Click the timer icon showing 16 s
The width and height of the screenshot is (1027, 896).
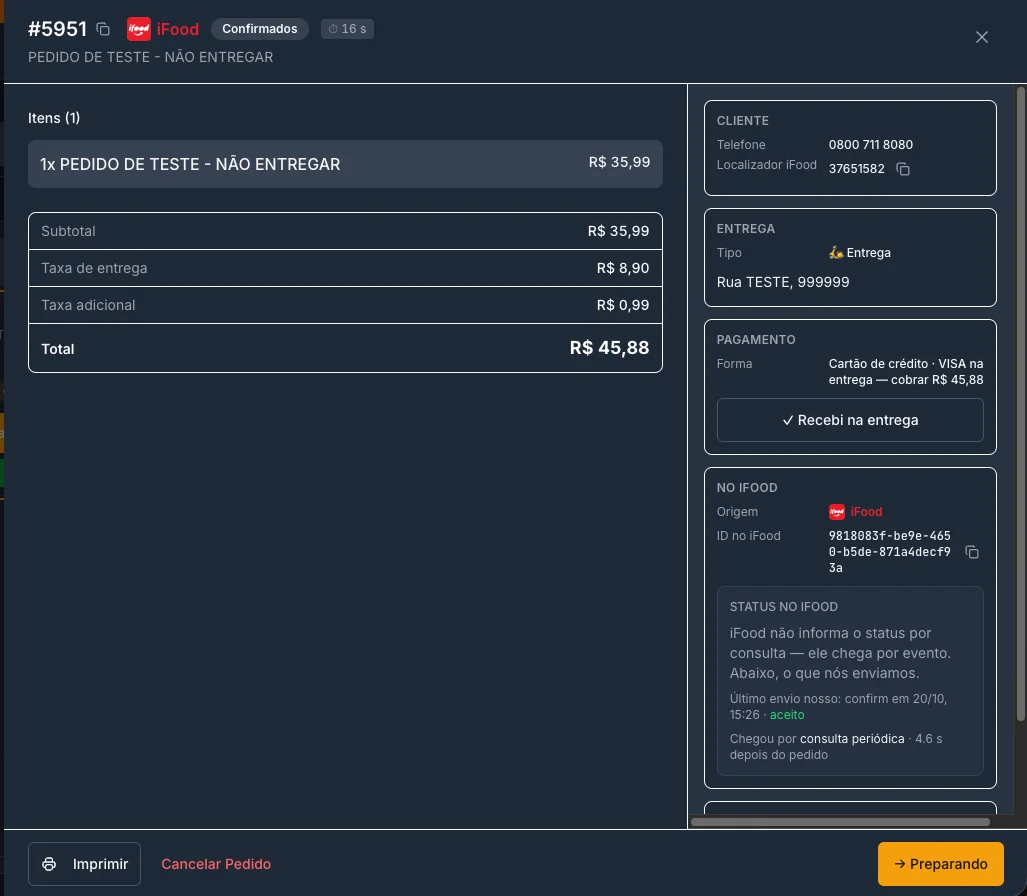click(333, 29)
